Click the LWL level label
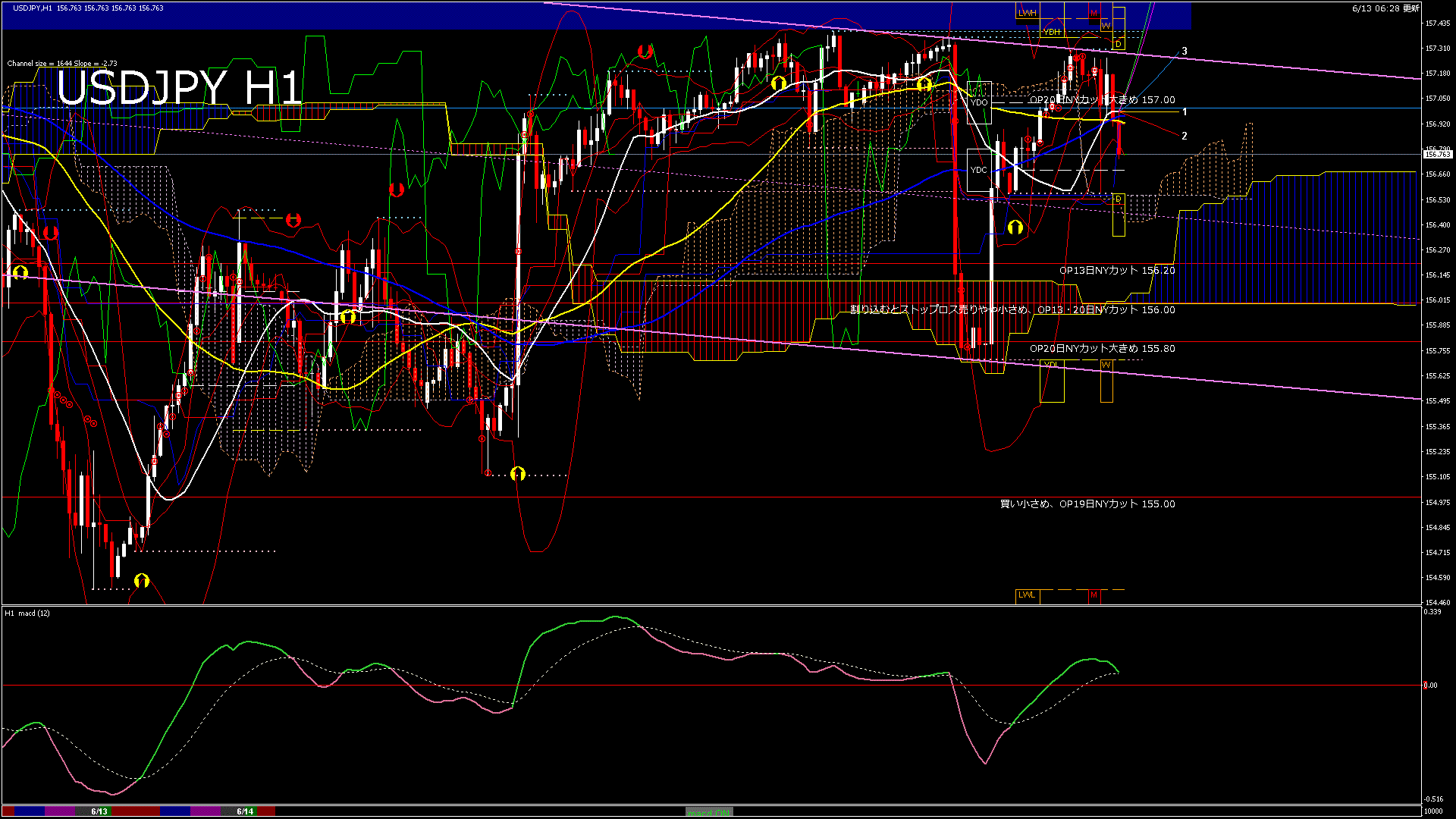 click(1027, 595)
